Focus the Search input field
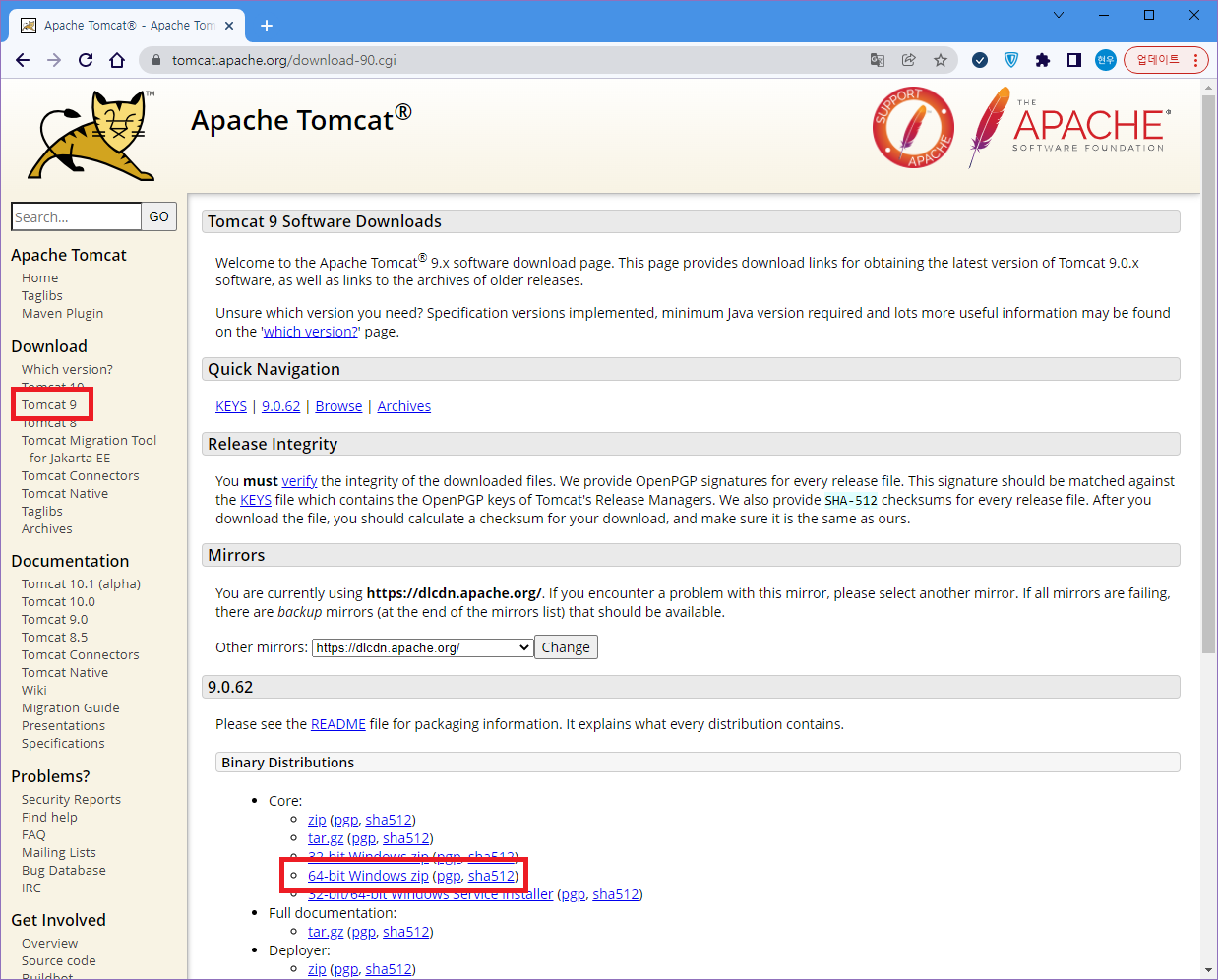1218x980 pixels. tap(76, 216)
